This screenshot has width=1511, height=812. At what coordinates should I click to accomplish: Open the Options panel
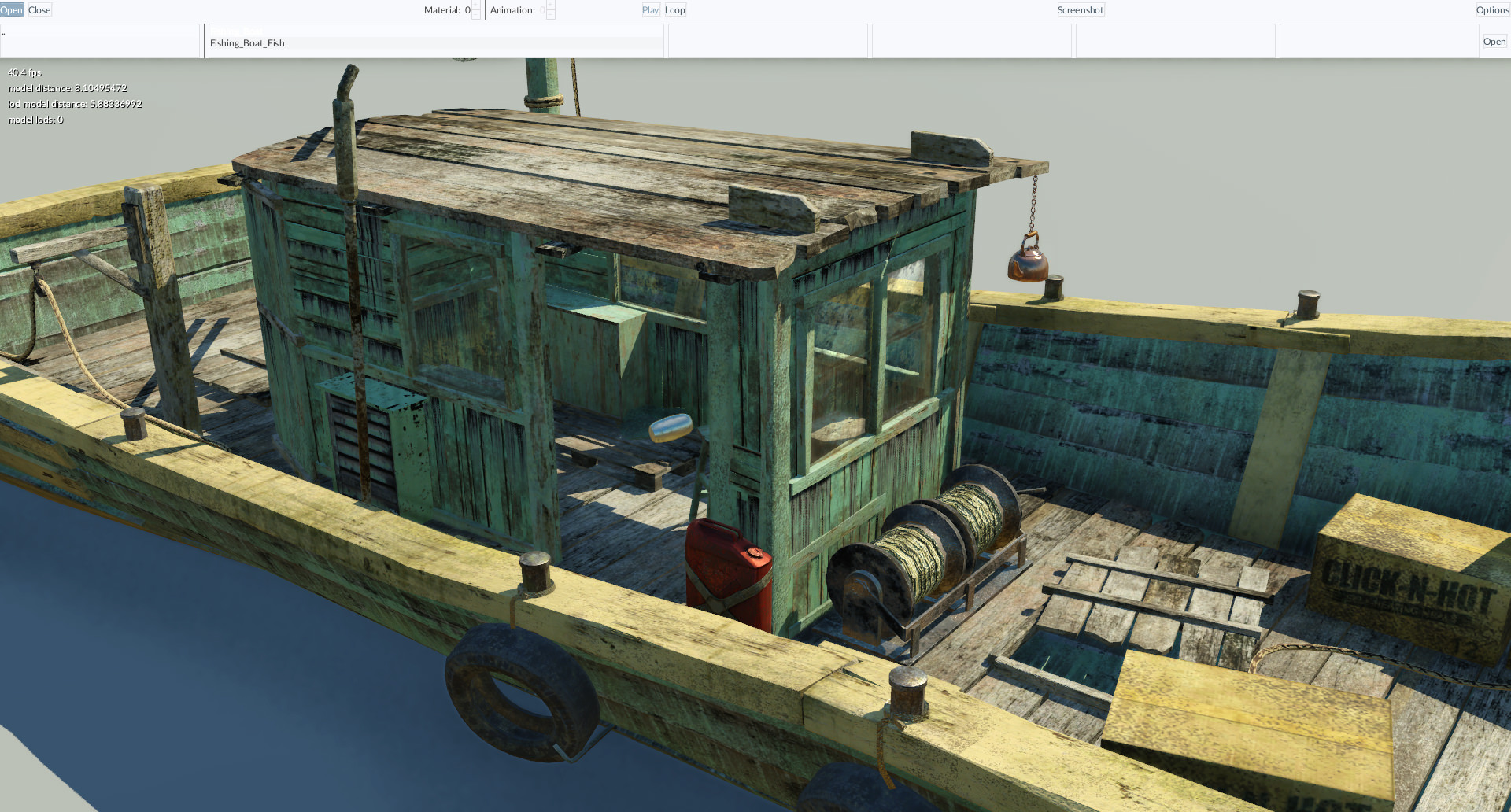pos(1493,10)
